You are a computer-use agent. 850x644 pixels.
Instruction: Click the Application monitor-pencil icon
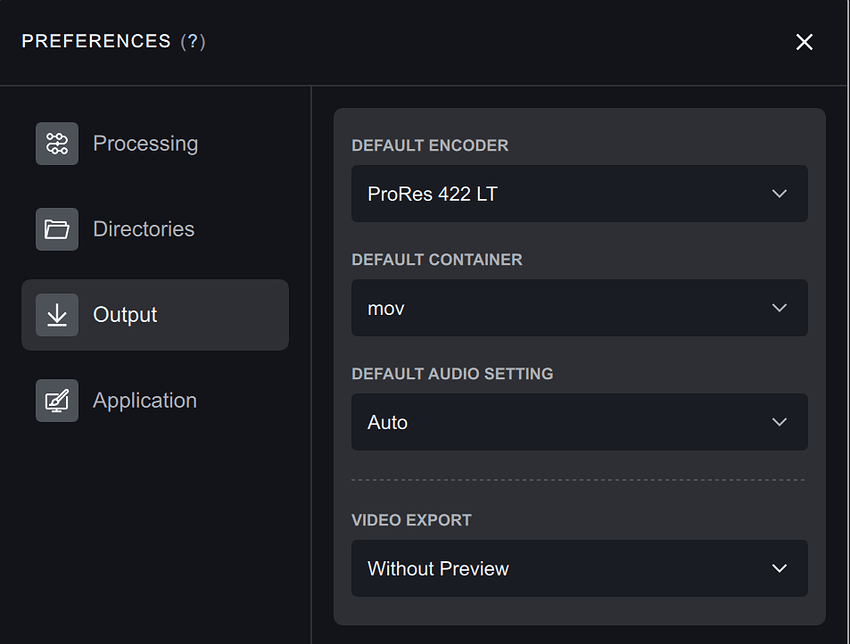coord(57,401)
